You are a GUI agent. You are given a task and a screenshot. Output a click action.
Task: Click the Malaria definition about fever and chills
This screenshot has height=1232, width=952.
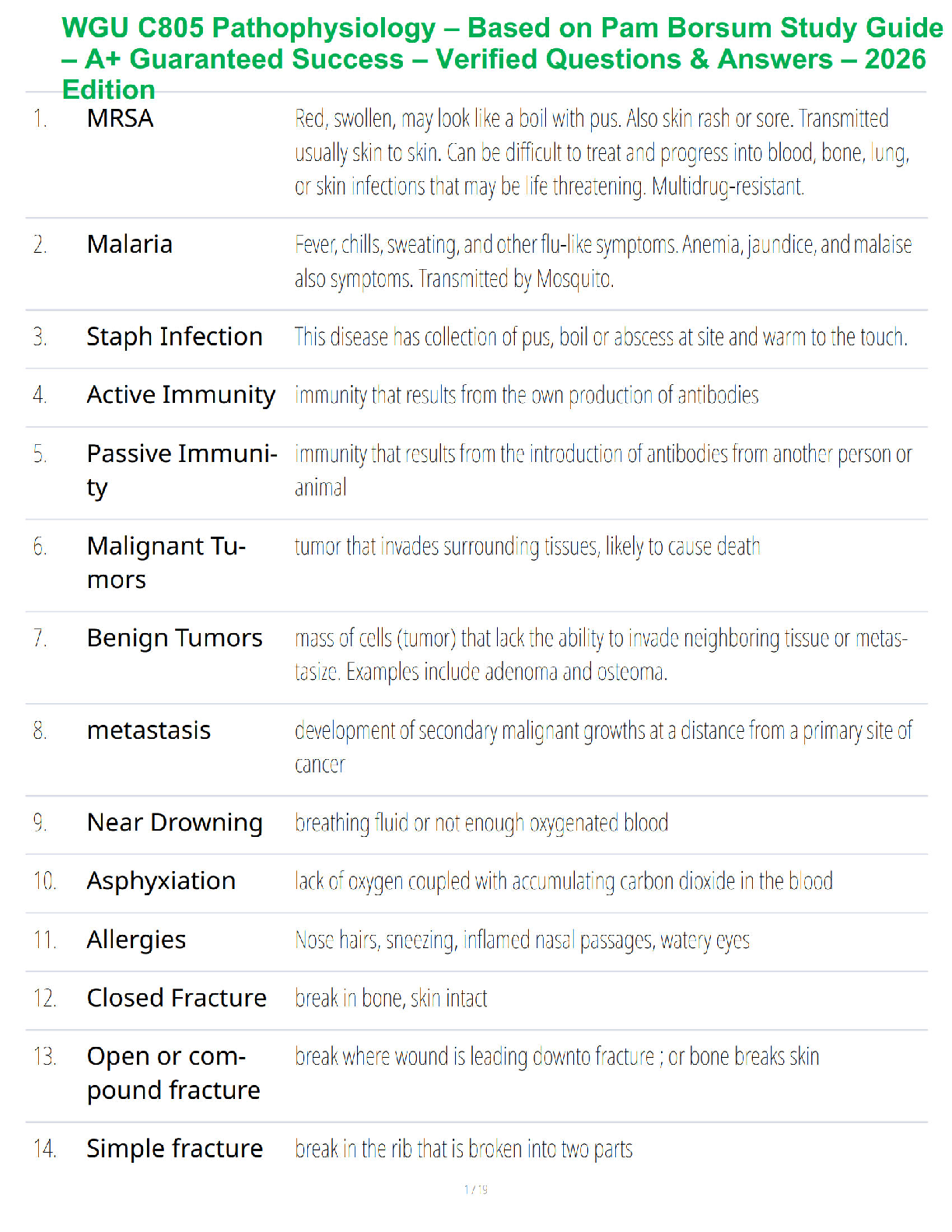click(x=603, y=261)
